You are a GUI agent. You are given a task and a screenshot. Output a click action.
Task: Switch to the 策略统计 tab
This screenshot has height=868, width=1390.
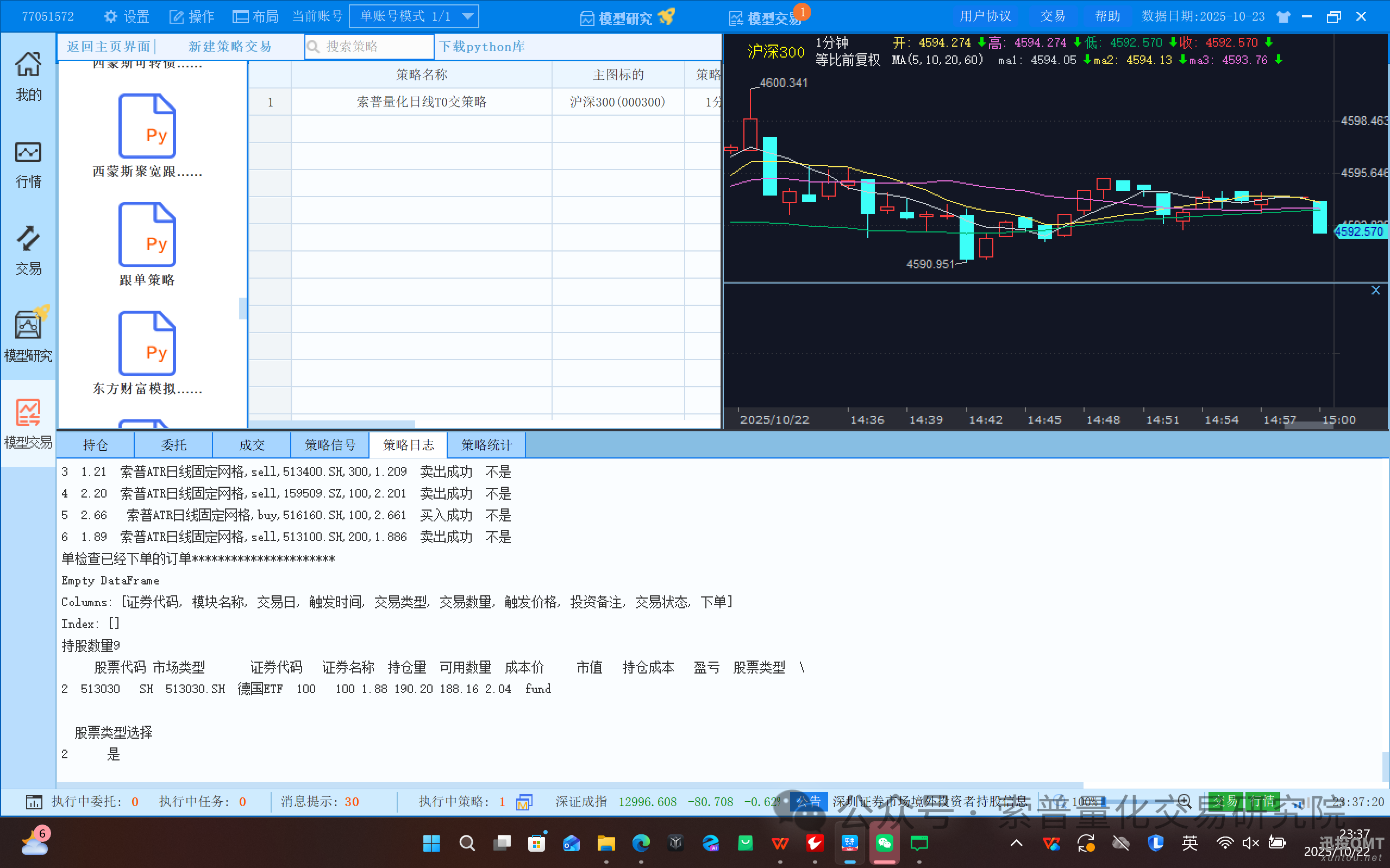coord(486,445)
